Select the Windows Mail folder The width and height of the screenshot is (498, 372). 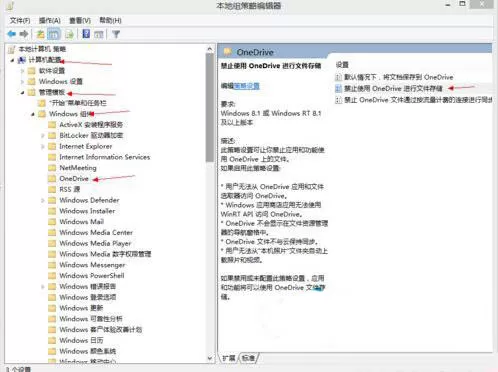tap(82, 222)
